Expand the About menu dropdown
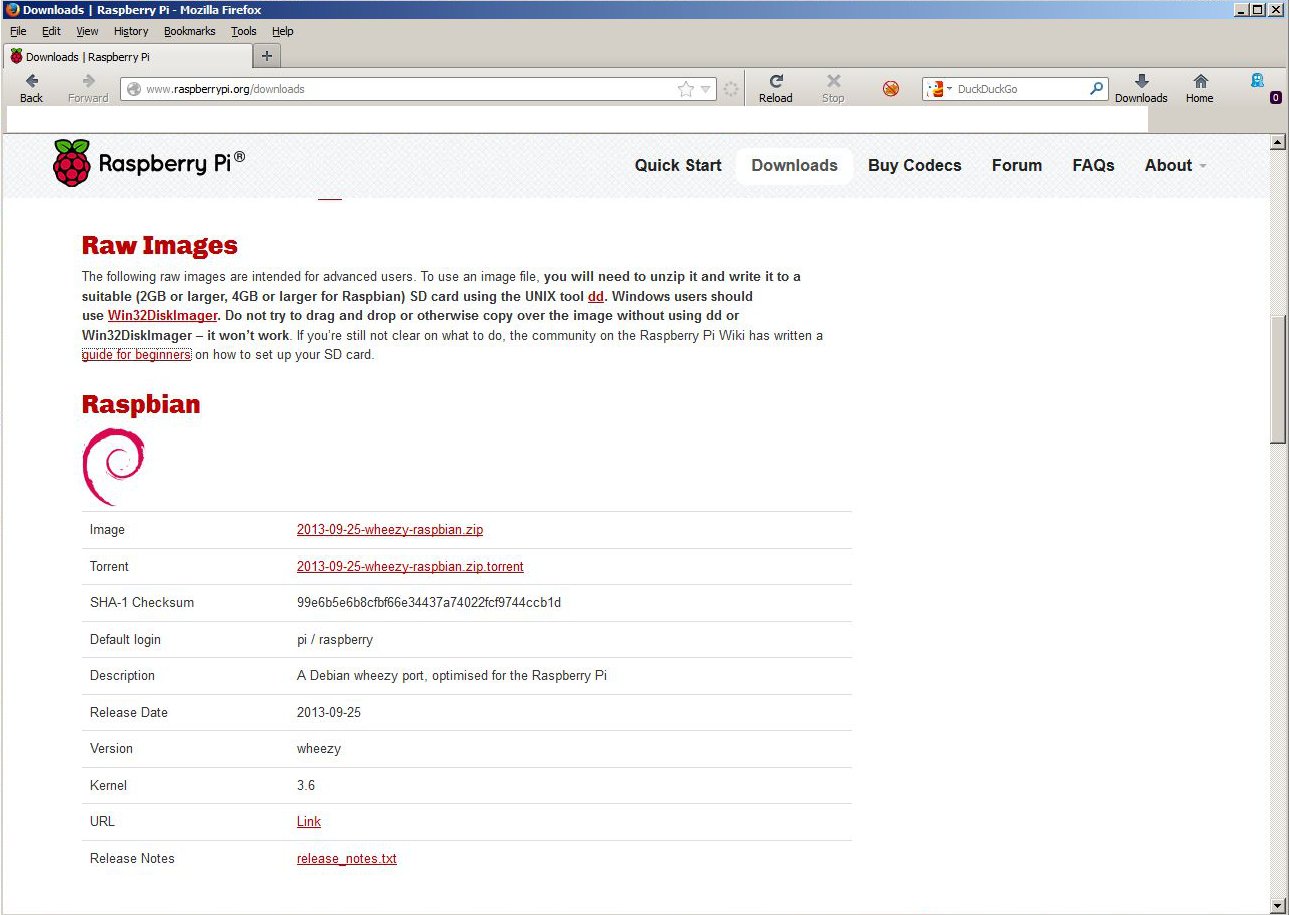The width and height of the screenshot is (1289, 915). point(1175,165)
